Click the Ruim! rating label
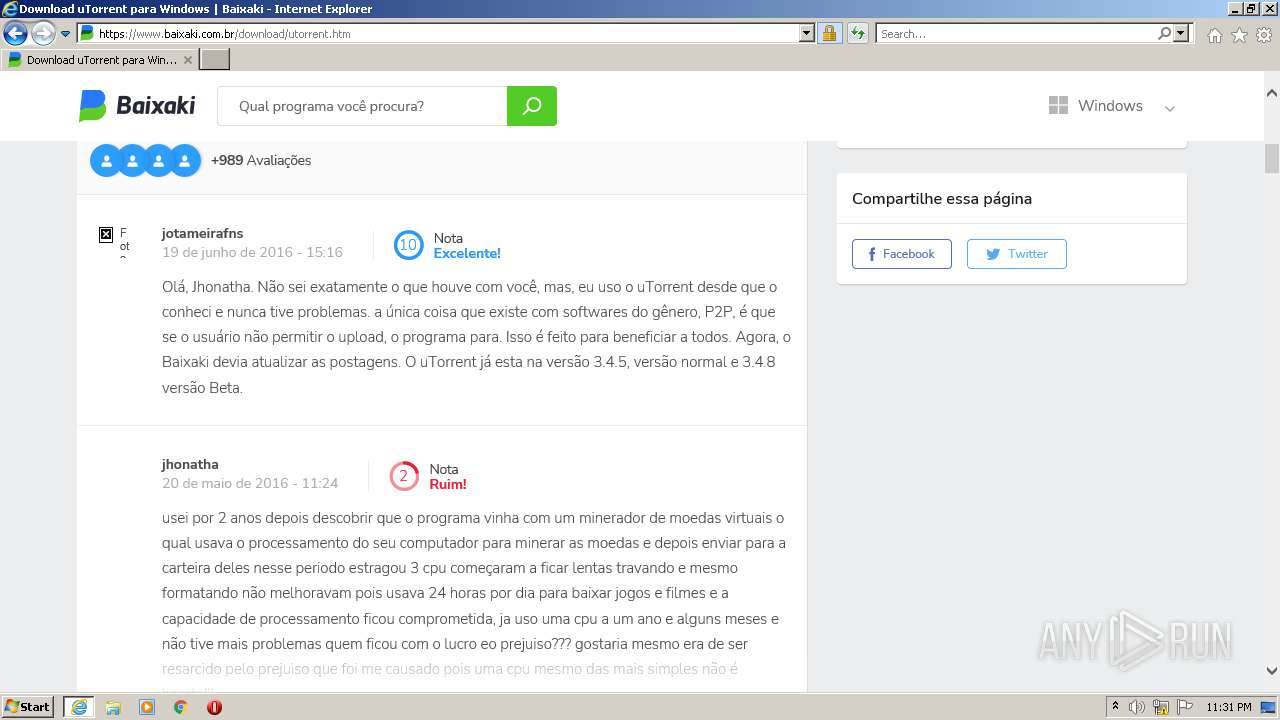1280x720 pixels. [448, 484]
